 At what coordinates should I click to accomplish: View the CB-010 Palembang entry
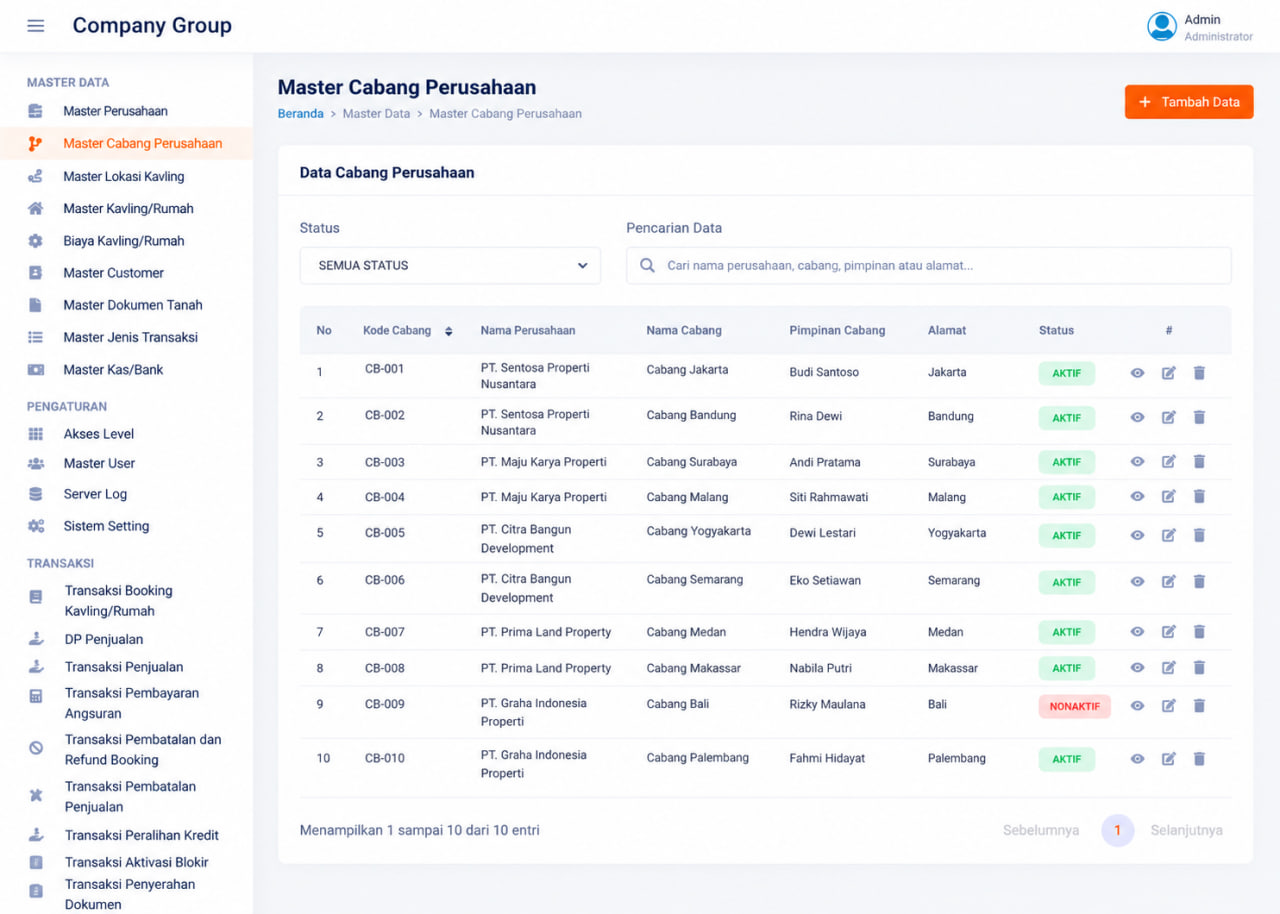click(x=1137, y=759)
